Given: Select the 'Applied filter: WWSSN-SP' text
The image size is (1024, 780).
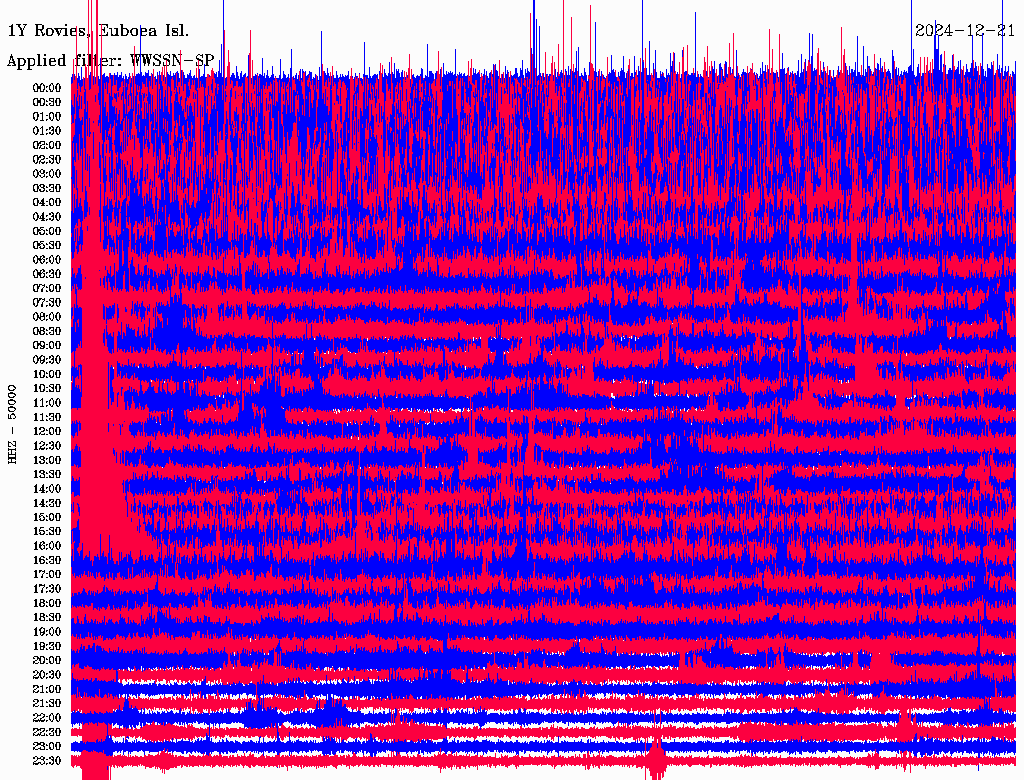Looking at the screenshot, I should 110,61.
